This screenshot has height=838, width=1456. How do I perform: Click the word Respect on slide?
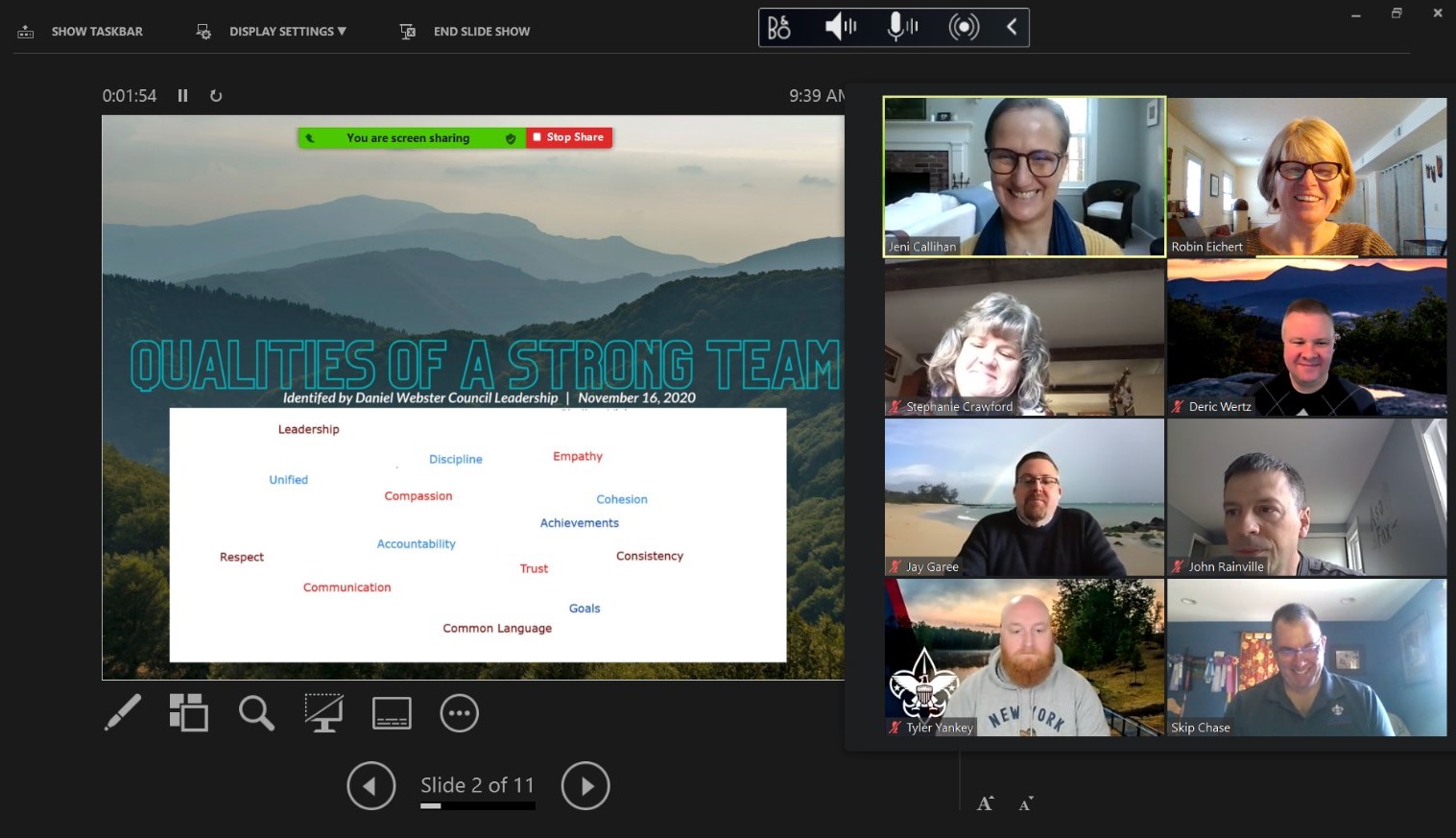point(242,557)
